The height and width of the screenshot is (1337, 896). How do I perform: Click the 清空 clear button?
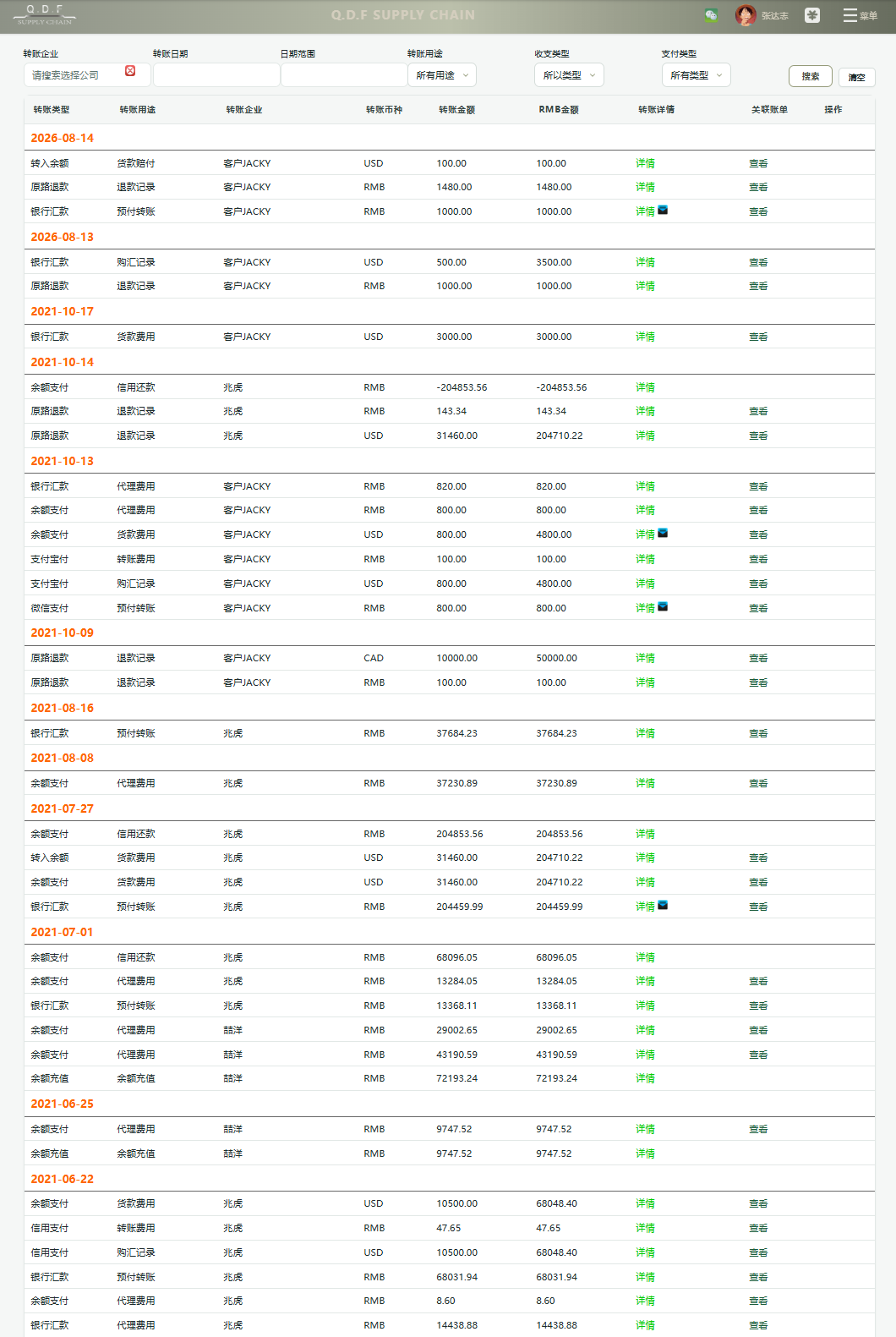point(857,77)
